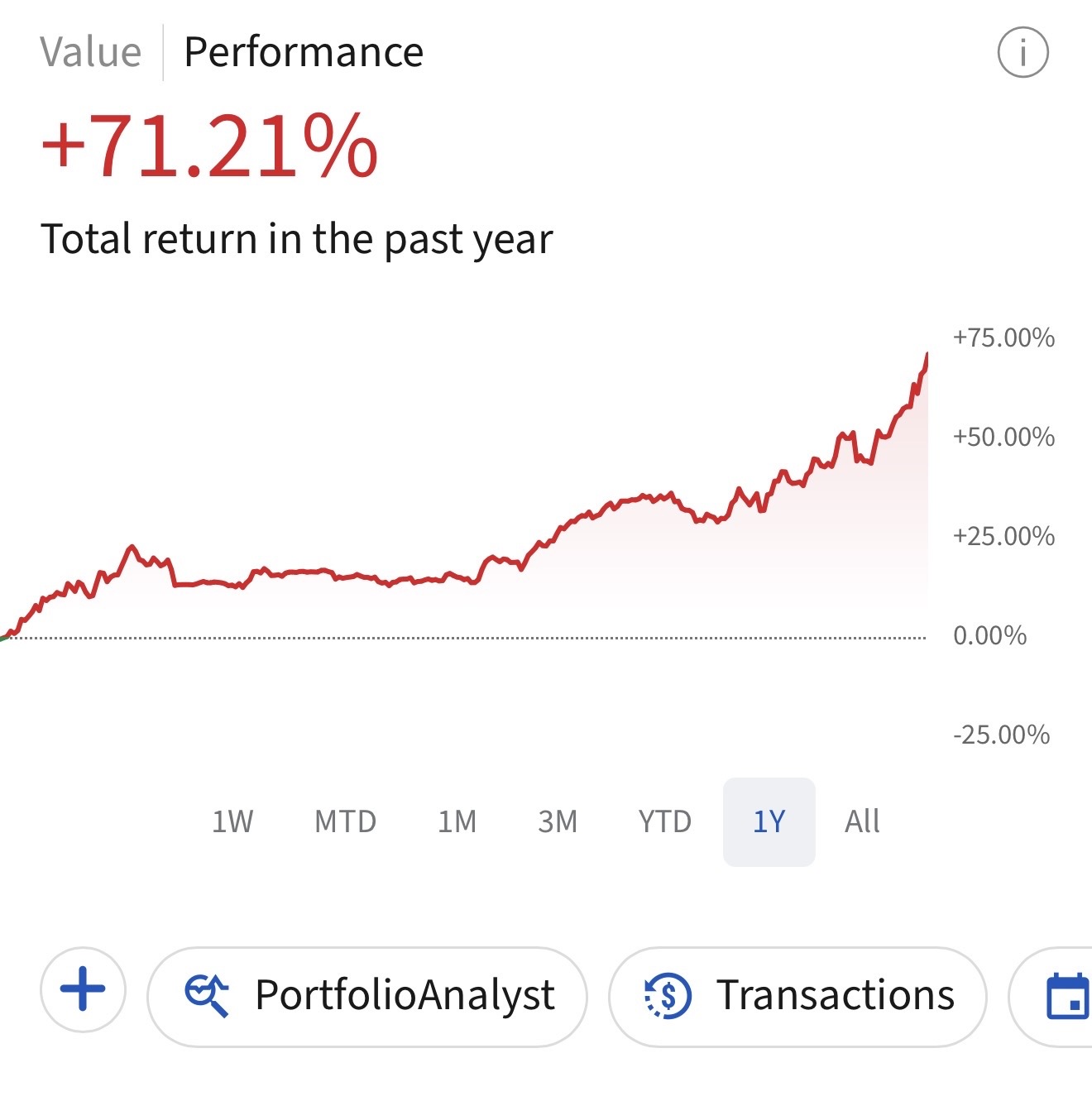Click the PortfolioAnalyst magnifier chart icon
Viewport: 1092px width, 1101px height.
point(207,994)
